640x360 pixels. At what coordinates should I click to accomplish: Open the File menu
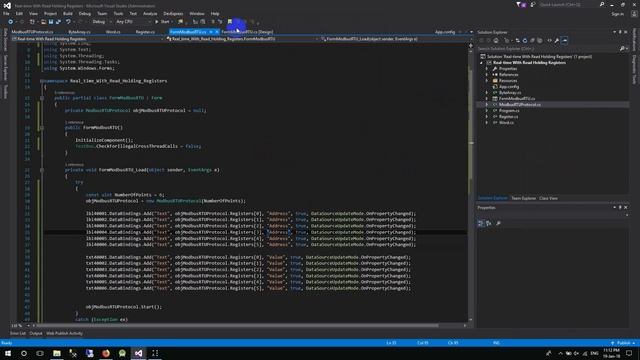tap(6, 13)
